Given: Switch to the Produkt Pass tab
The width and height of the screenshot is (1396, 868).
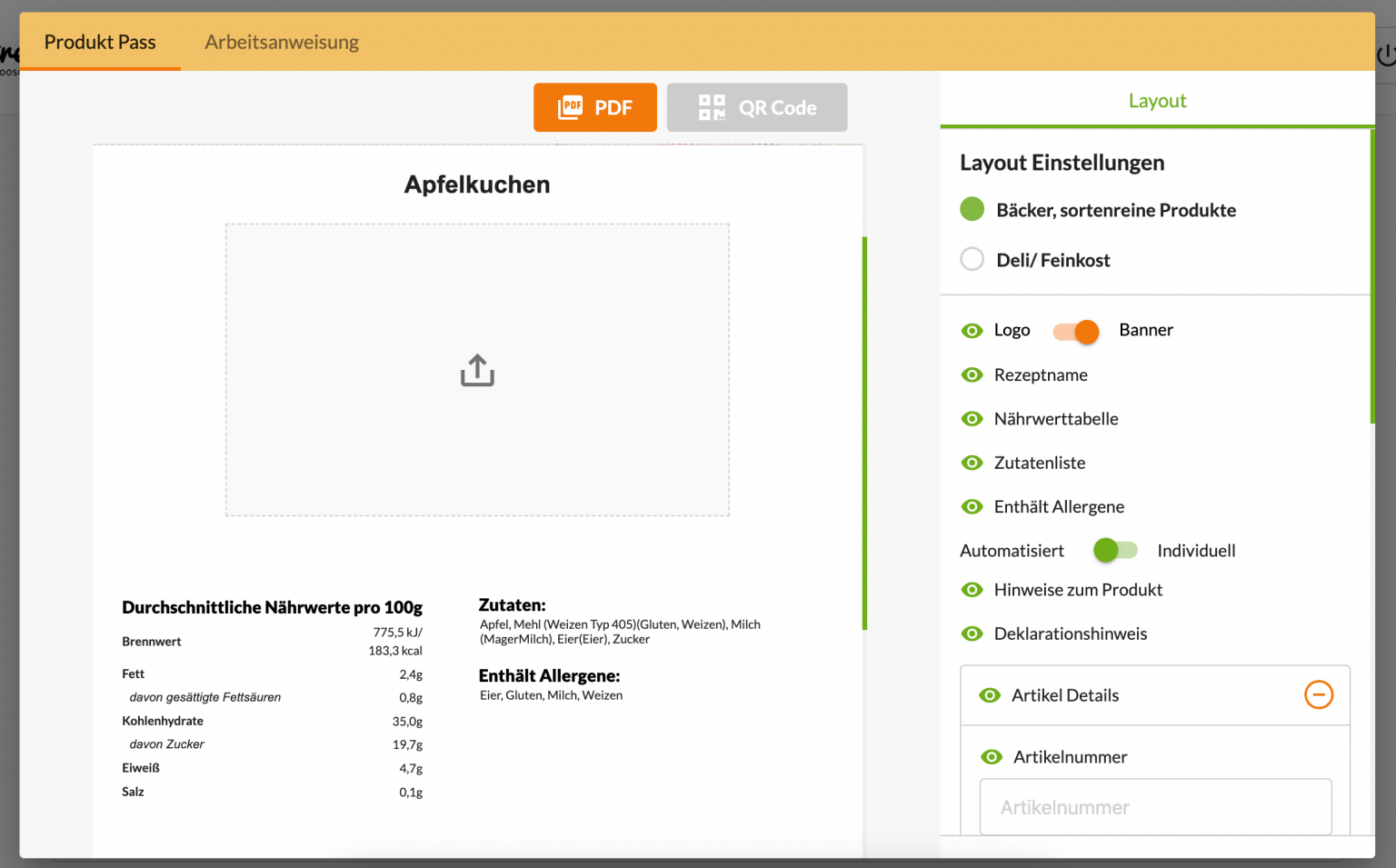Looking at the screenshot, I should [100, 42].
